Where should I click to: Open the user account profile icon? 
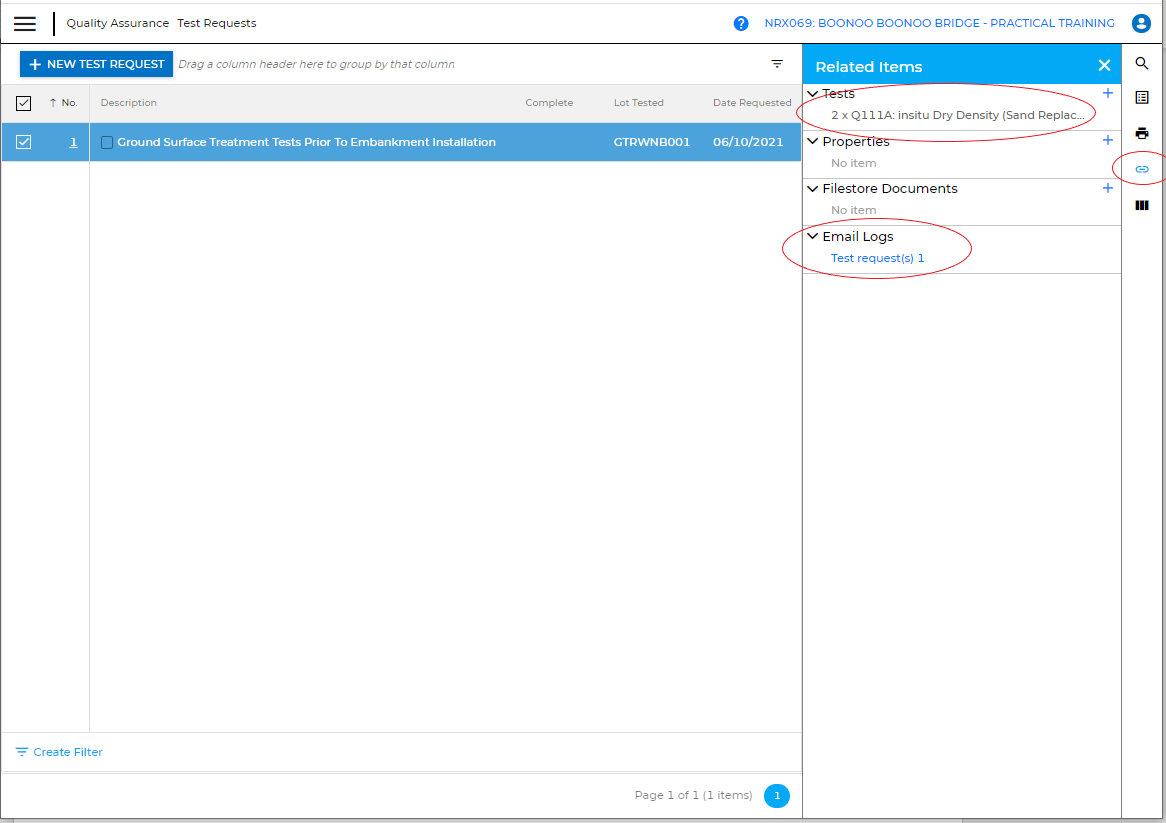[1141, 24]
